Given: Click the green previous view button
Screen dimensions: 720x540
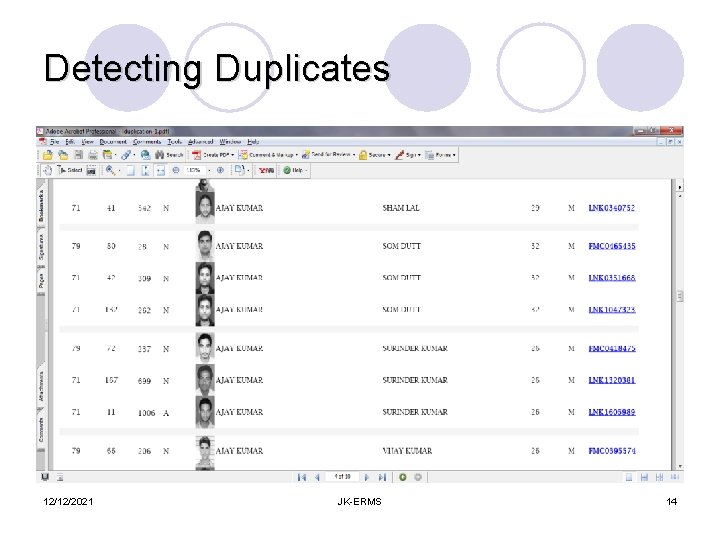Looking at the screenshot, I should coord(403,477).
